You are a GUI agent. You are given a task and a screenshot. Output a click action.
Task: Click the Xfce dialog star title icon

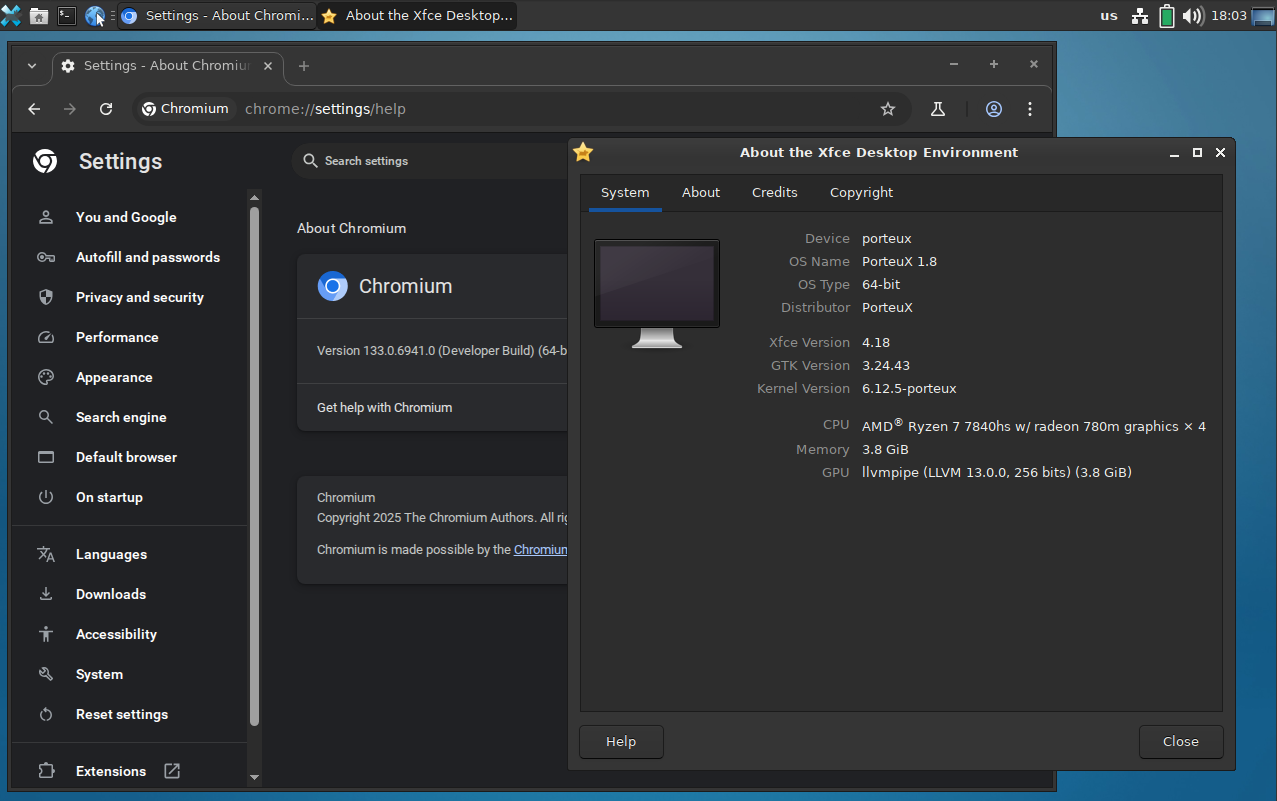coord(583,152)
